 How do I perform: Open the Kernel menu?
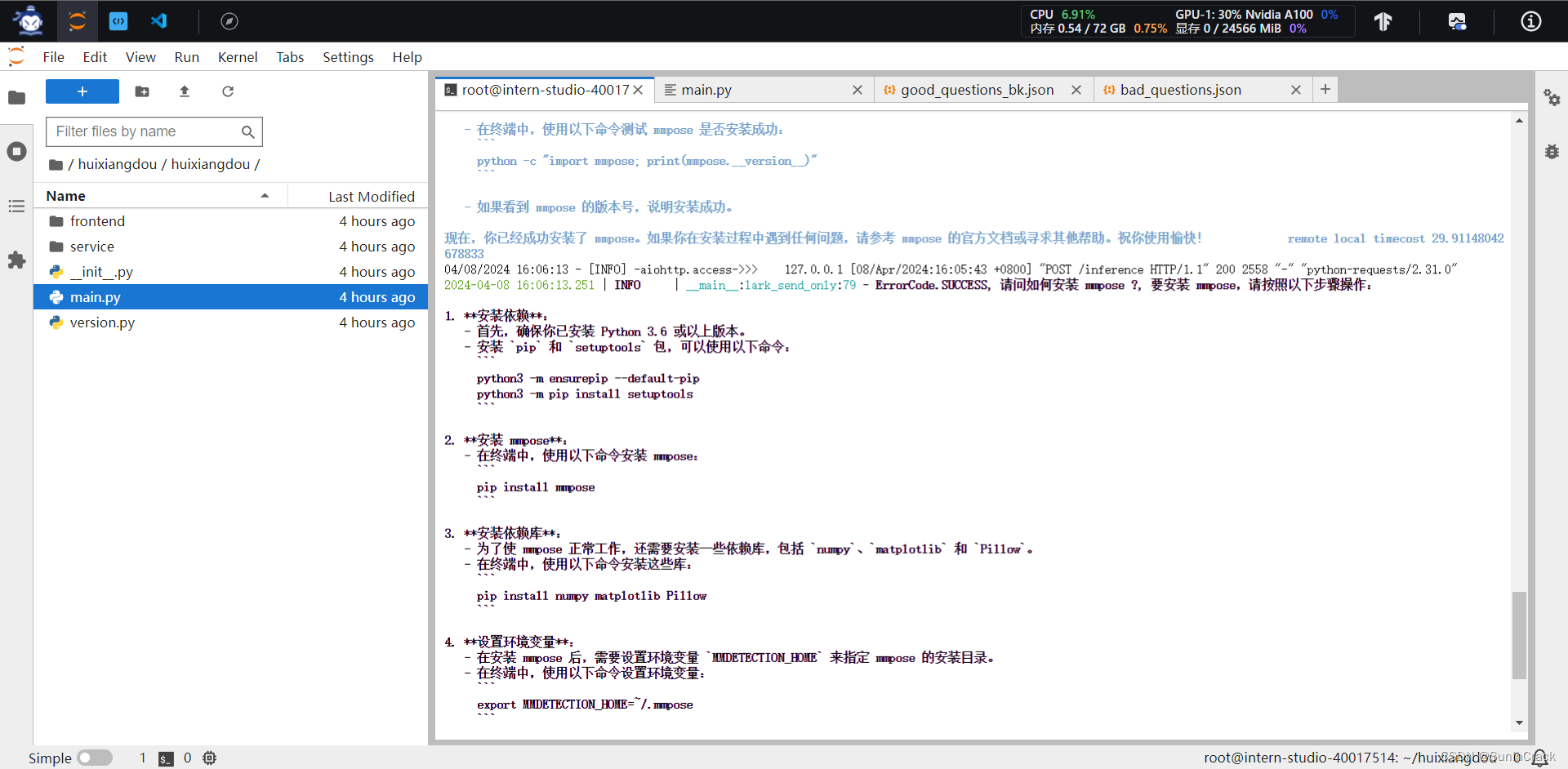pos(238,57)
